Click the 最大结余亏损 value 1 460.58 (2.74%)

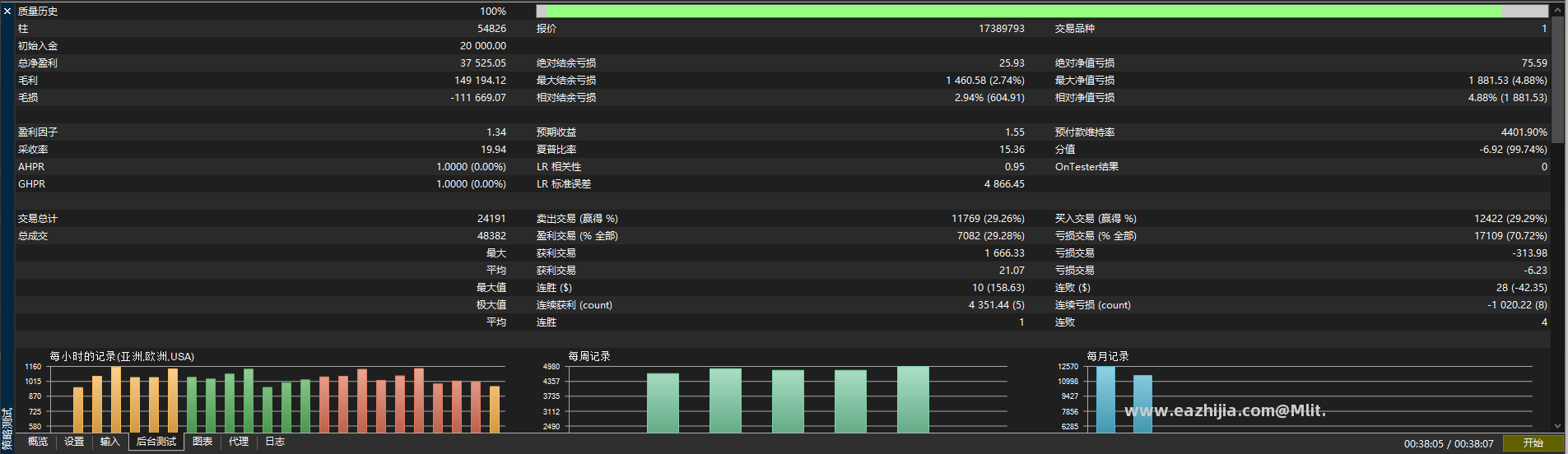pos(985,81)
